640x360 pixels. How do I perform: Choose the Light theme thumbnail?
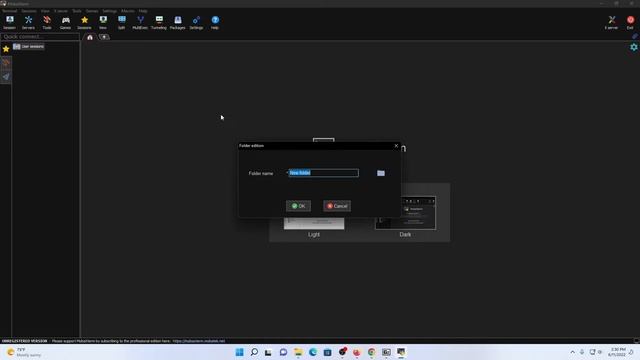(x=314, y=224)
